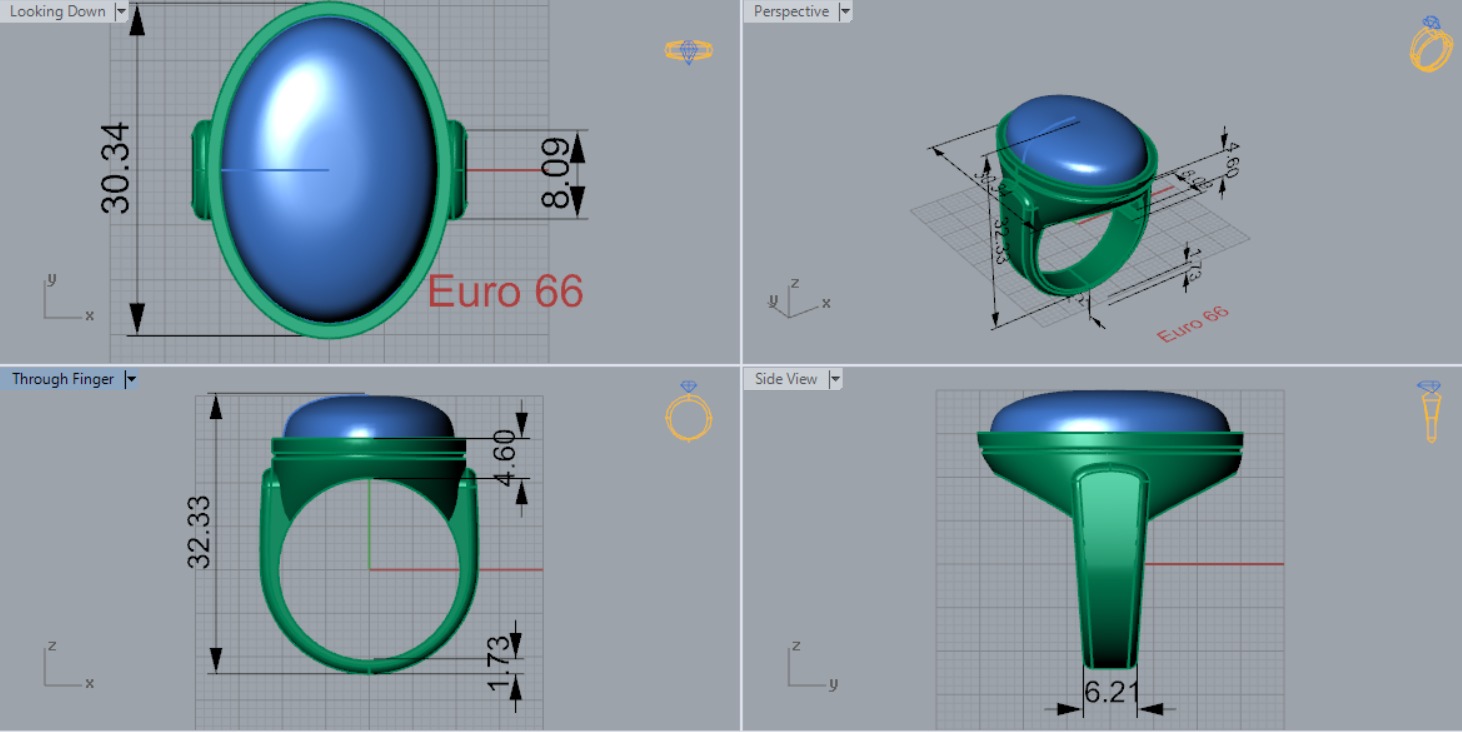Open the Looking Down viewport menu arrow
1462x732 pixels.
click(x=122, y=12)
